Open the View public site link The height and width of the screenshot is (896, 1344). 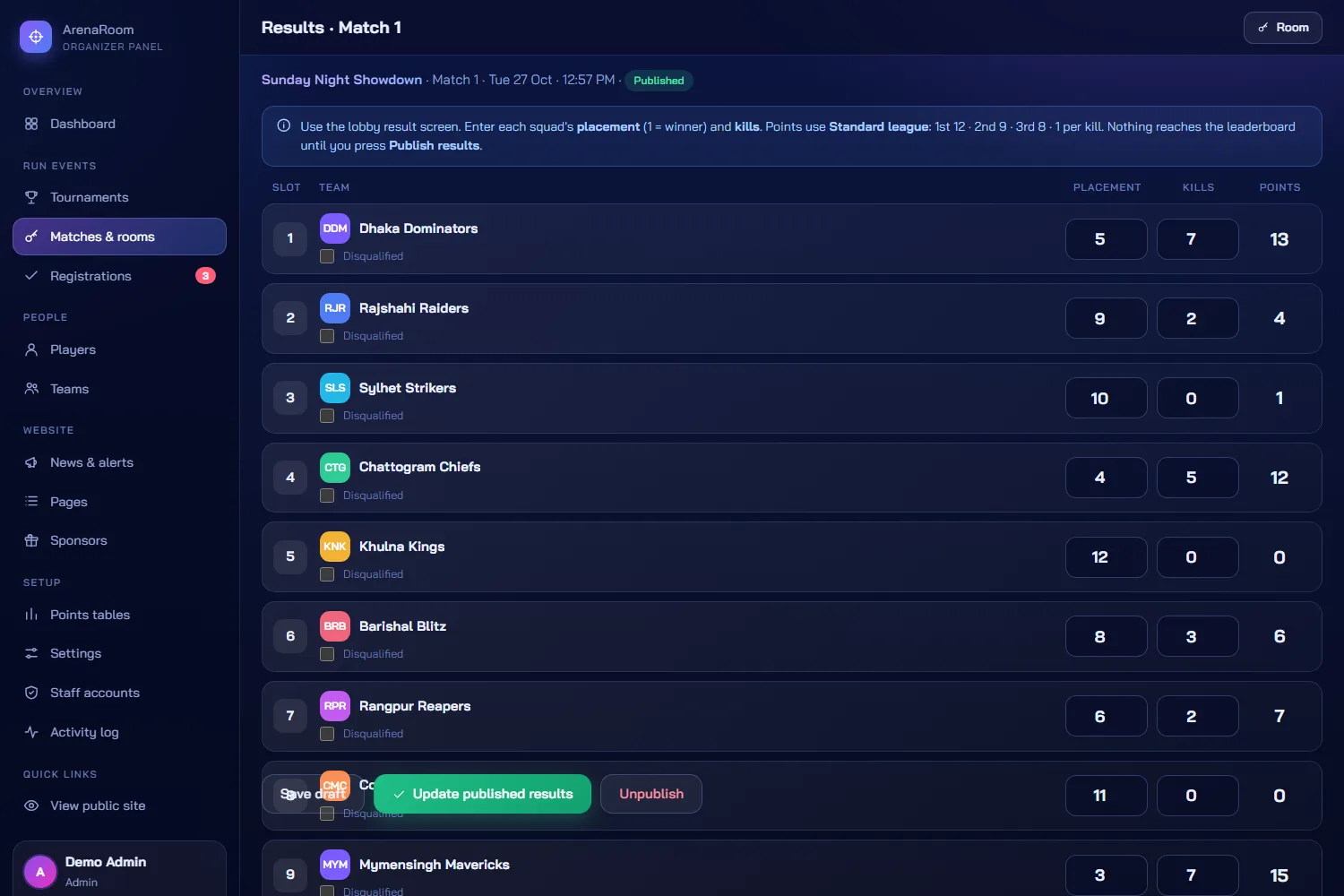[x=119, y=806]
